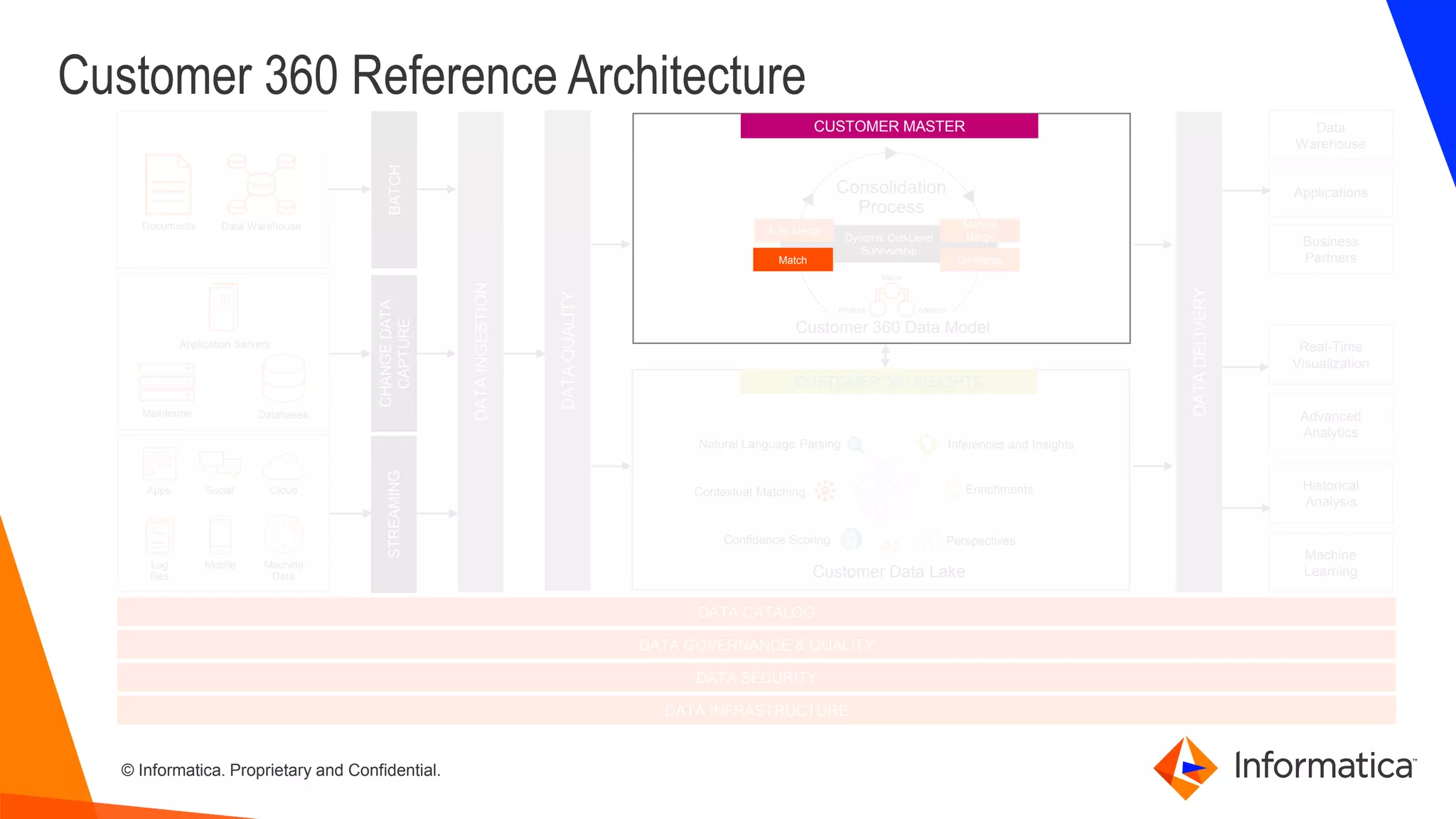Select the BATCH vertical bar

pos(394,190)
